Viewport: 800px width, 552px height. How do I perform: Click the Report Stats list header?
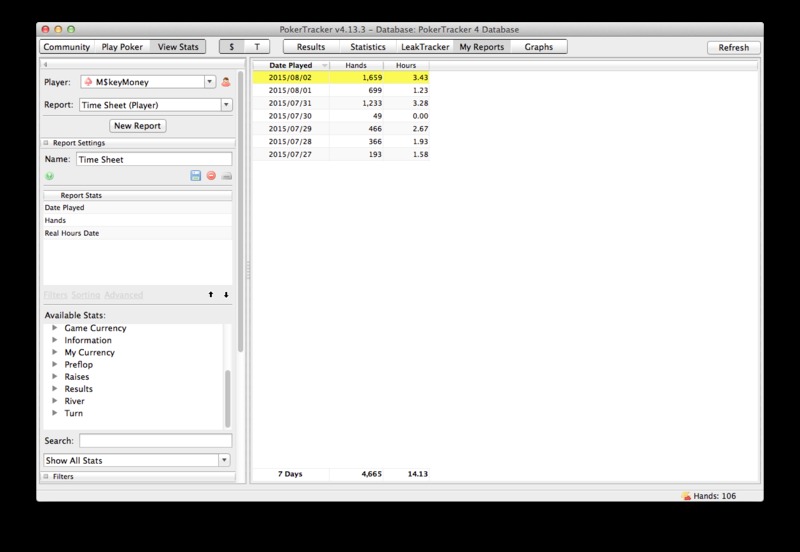138,195
